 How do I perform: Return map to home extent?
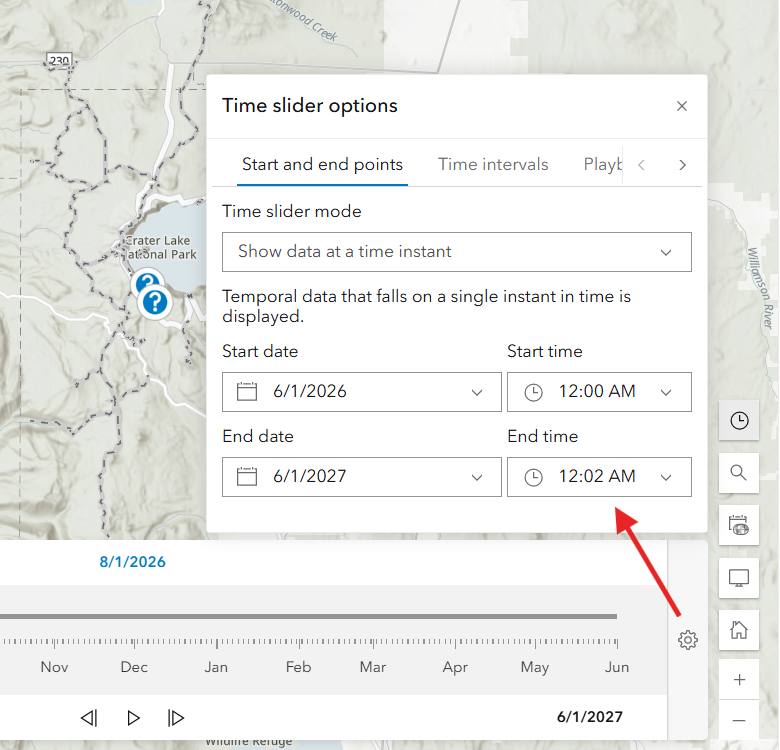pyautogui.click(x=739, y=630)
